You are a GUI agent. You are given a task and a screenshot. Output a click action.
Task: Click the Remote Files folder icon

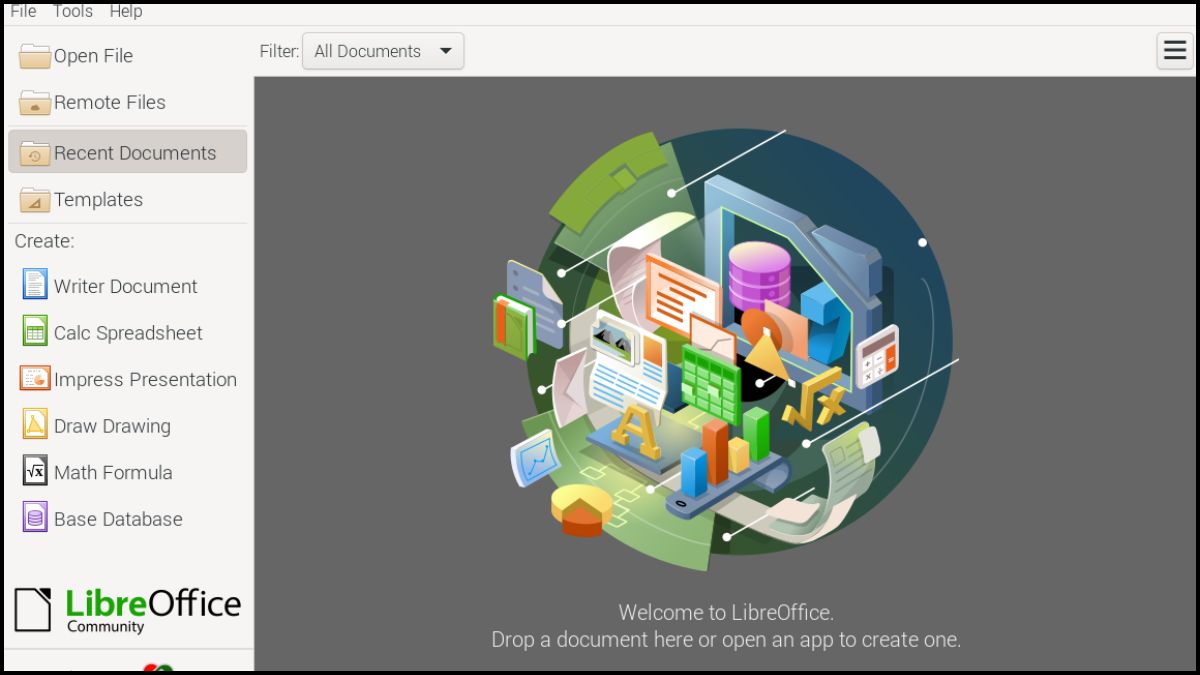(x=35, y=102)
